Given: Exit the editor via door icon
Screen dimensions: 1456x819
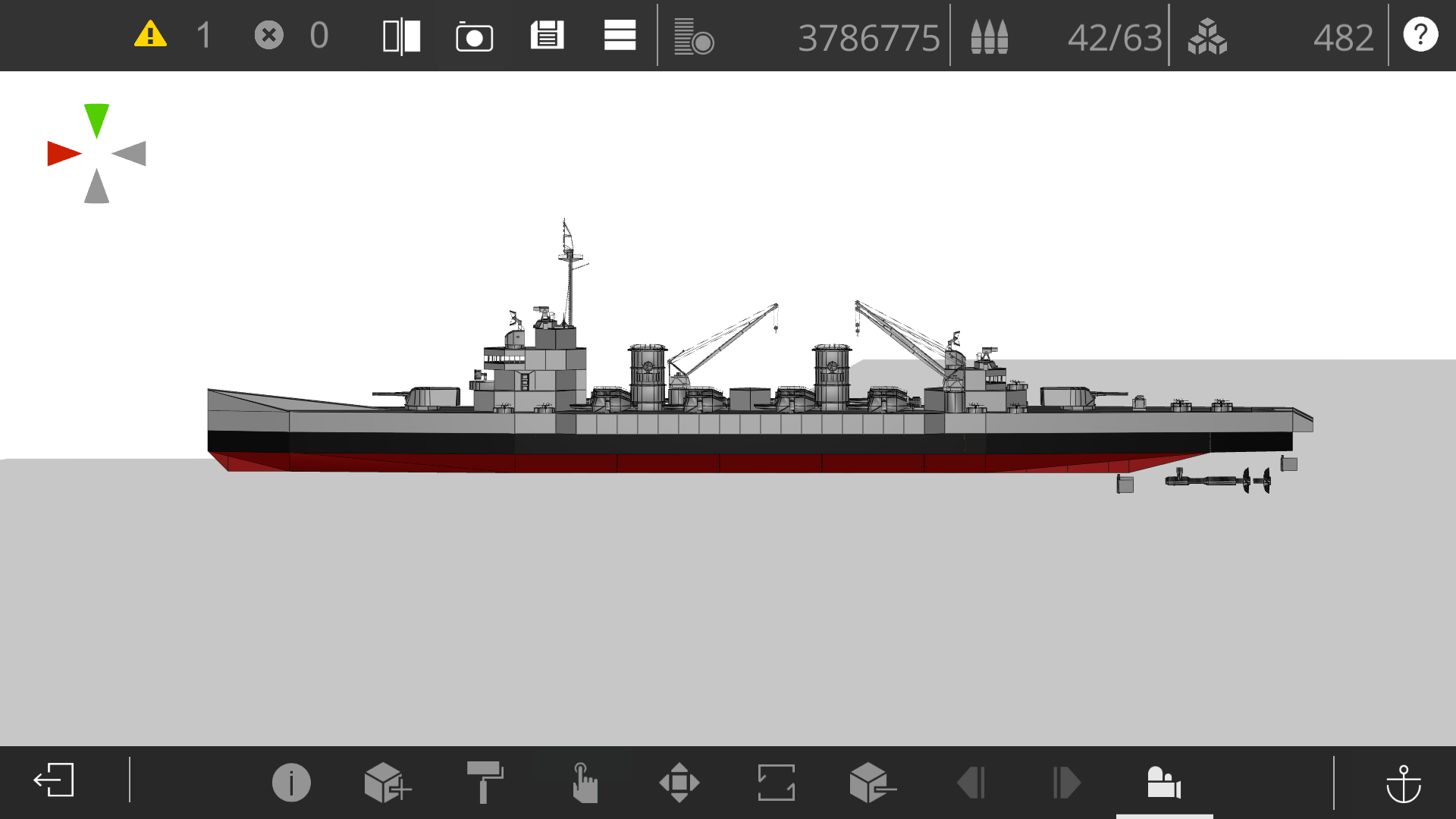Looking at the screenshot, I should pyautogui.click(x=54, y=780).
